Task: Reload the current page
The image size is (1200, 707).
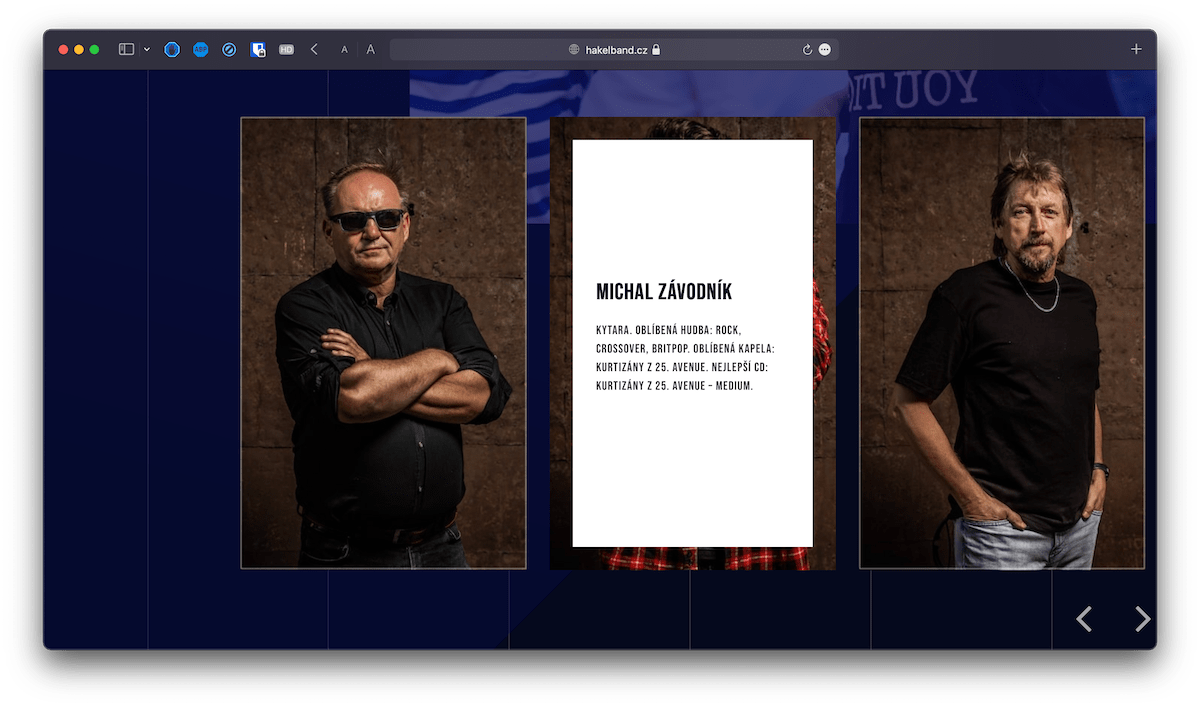Action: point(807,49)
